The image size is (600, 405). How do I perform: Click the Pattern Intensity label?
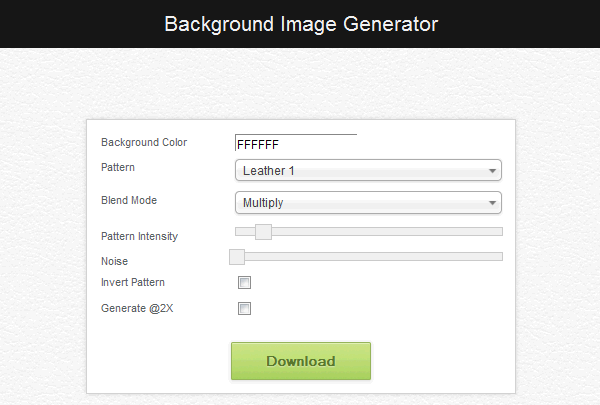[139, 236]
